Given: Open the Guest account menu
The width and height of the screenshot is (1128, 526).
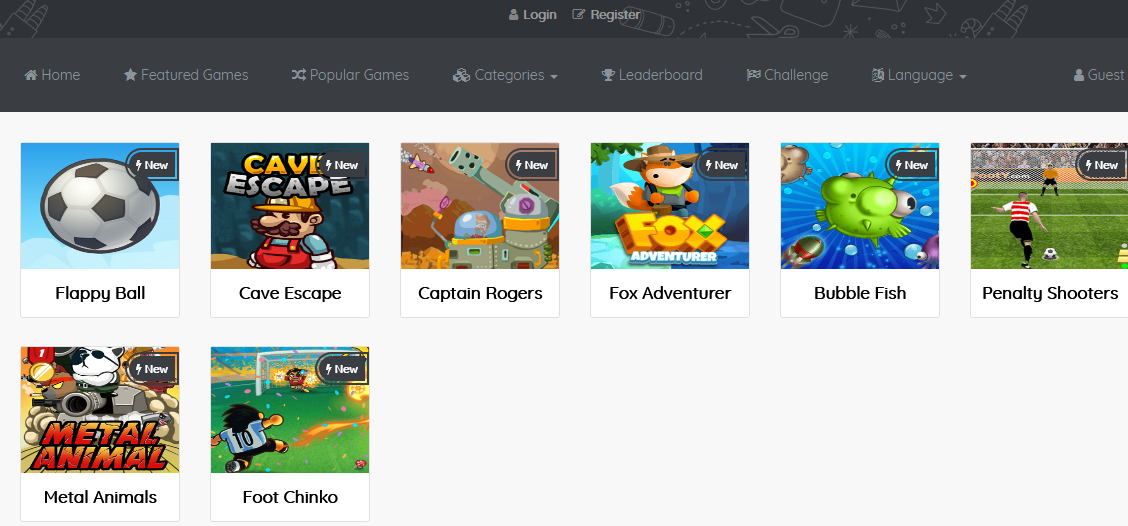Looking at the screenshot, I should (x=1099, y=75).
